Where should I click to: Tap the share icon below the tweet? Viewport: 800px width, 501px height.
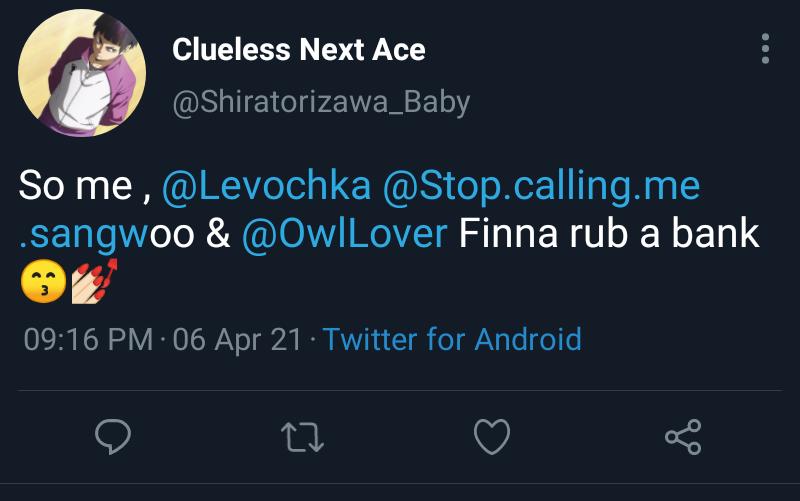[x=683, y=437]
